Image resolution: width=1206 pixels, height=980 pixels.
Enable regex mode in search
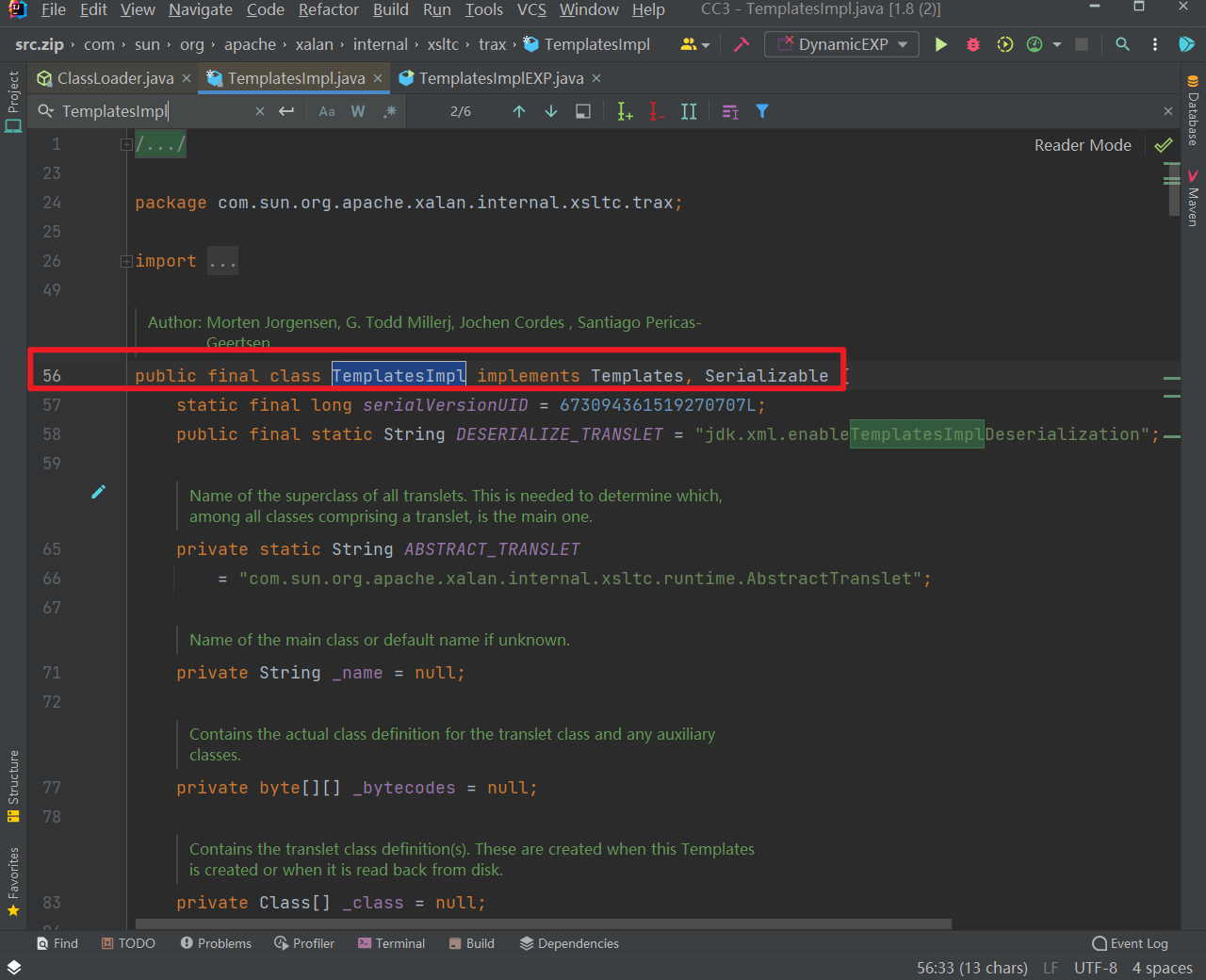[x=389, y=110]
